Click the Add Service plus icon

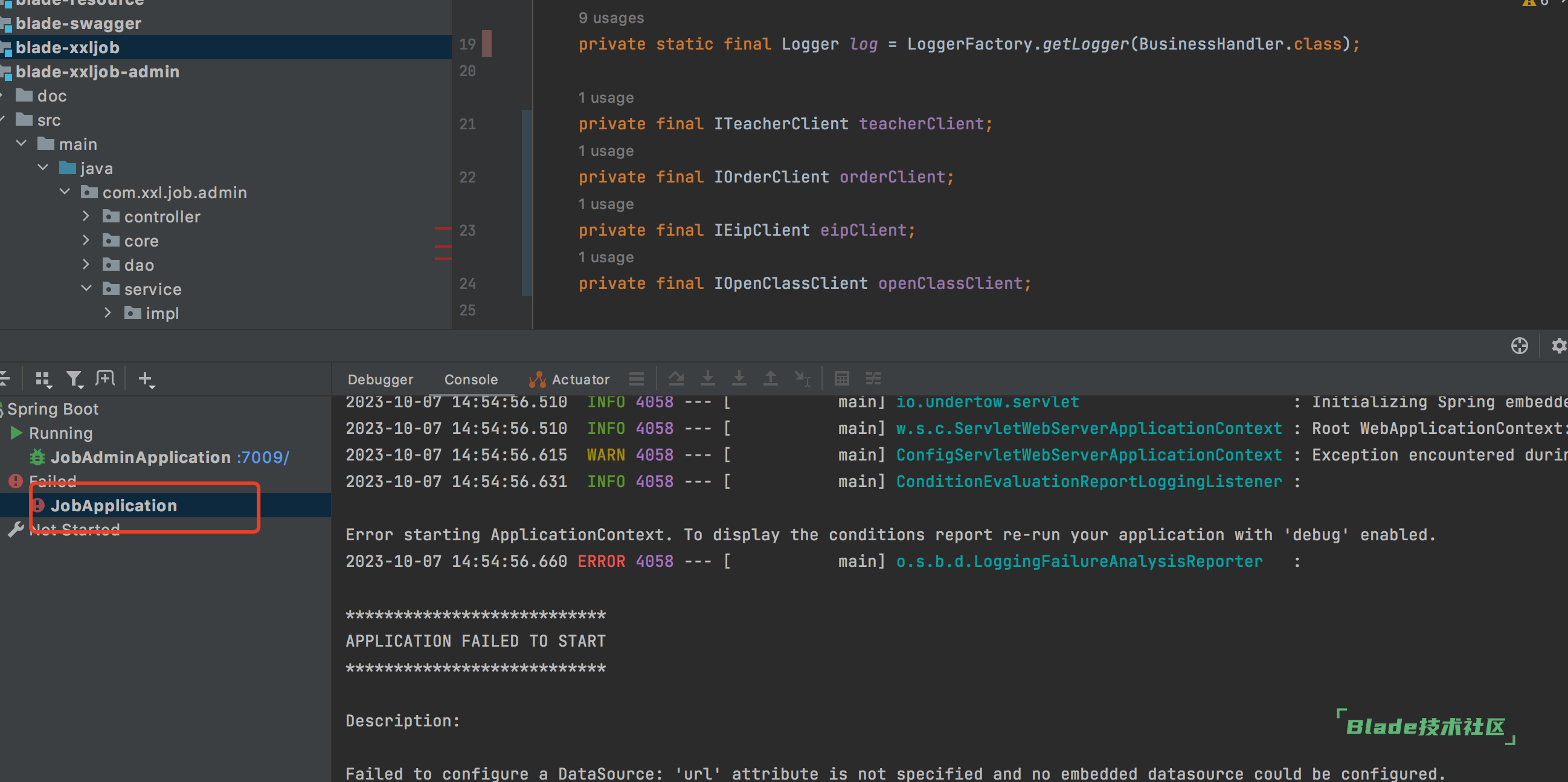coord(147,380)
